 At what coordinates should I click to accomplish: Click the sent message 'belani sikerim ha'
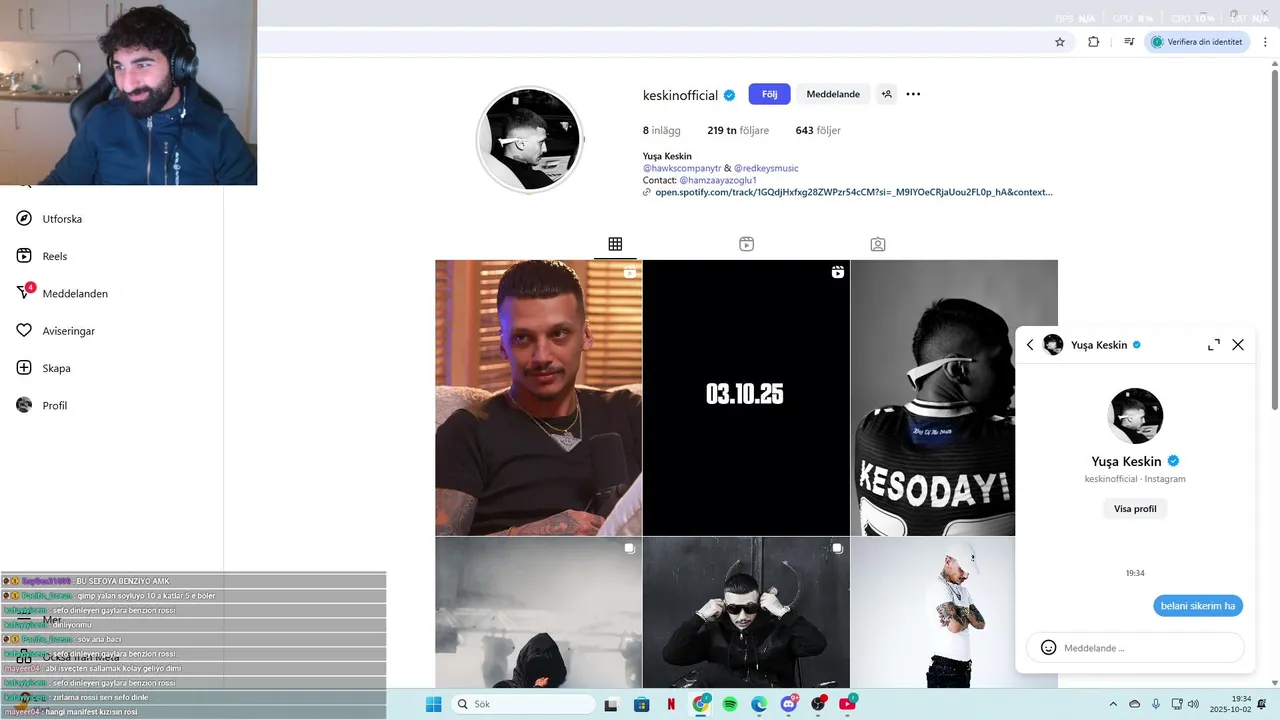pos(1198,606)
